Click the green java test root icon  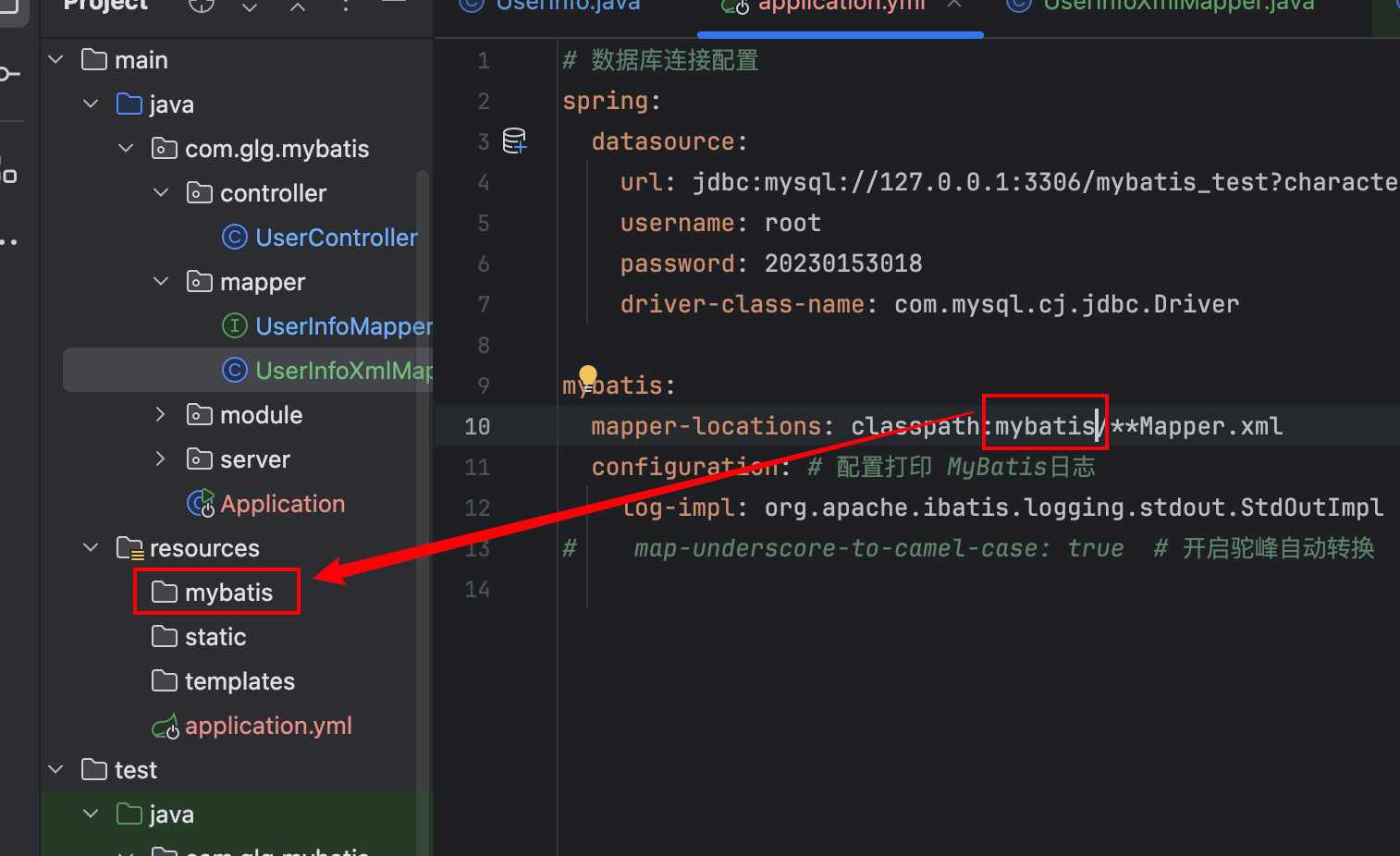(129, 814)
